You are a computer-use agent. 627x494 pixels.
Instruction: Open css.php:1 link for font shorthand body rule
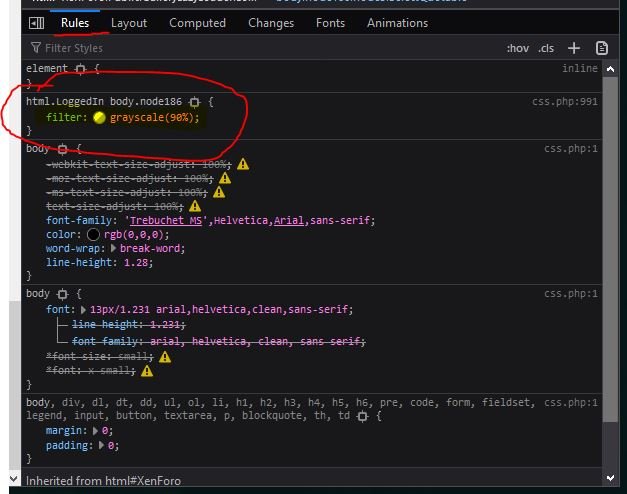(x=571, y=294)
